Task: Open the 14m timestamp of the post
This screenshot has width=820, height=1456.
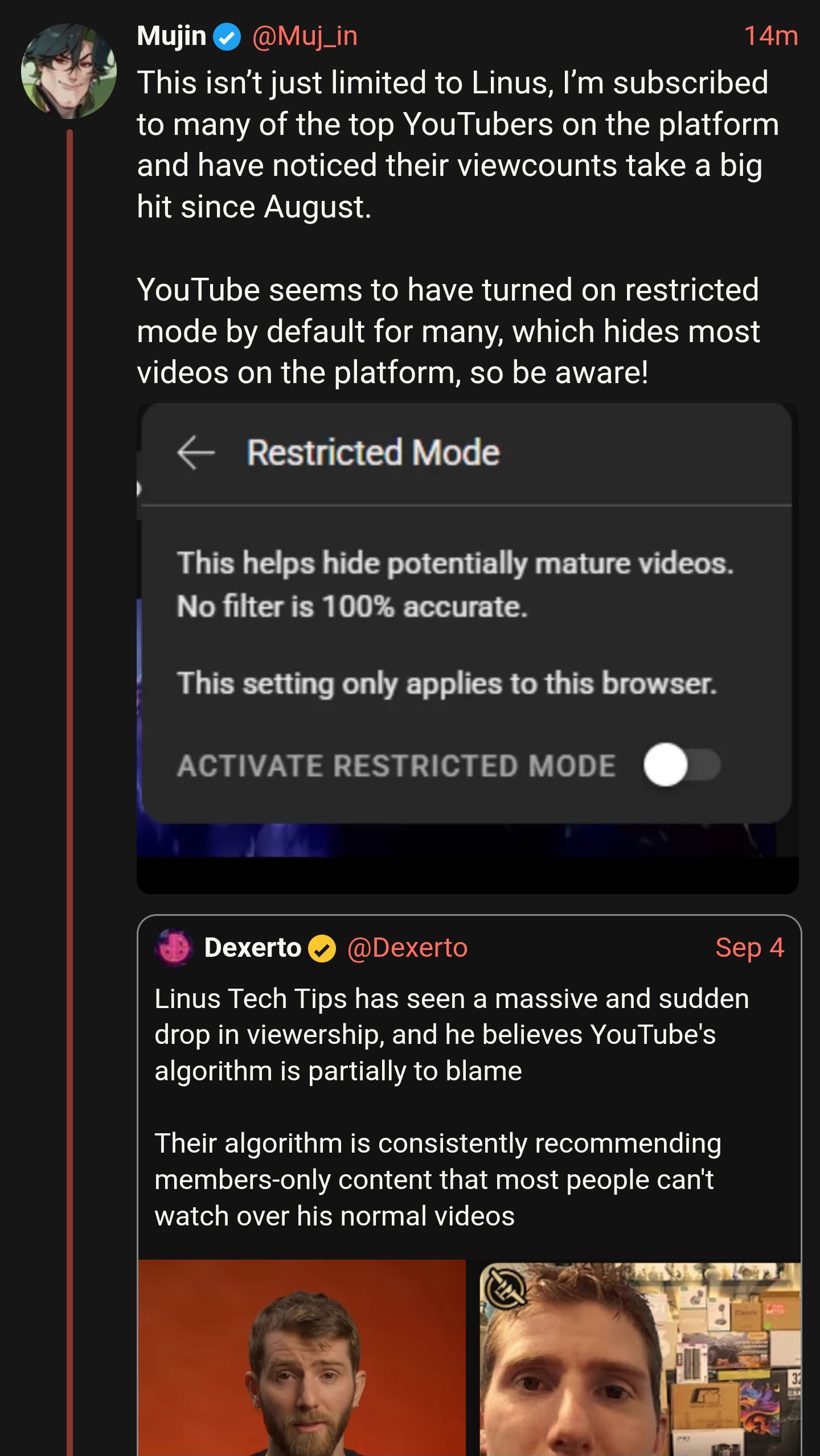Action: (770, 36)
